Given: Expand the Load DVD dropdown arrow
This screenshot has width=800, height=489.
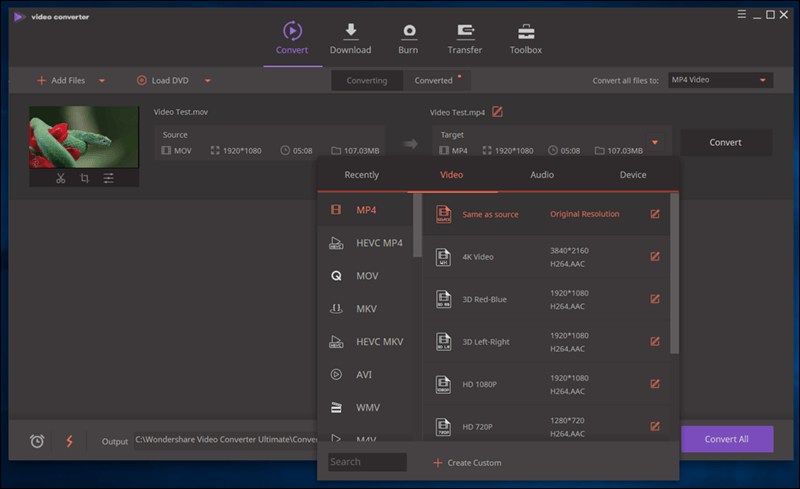Looking at the screenshot, I should point(208,81).
